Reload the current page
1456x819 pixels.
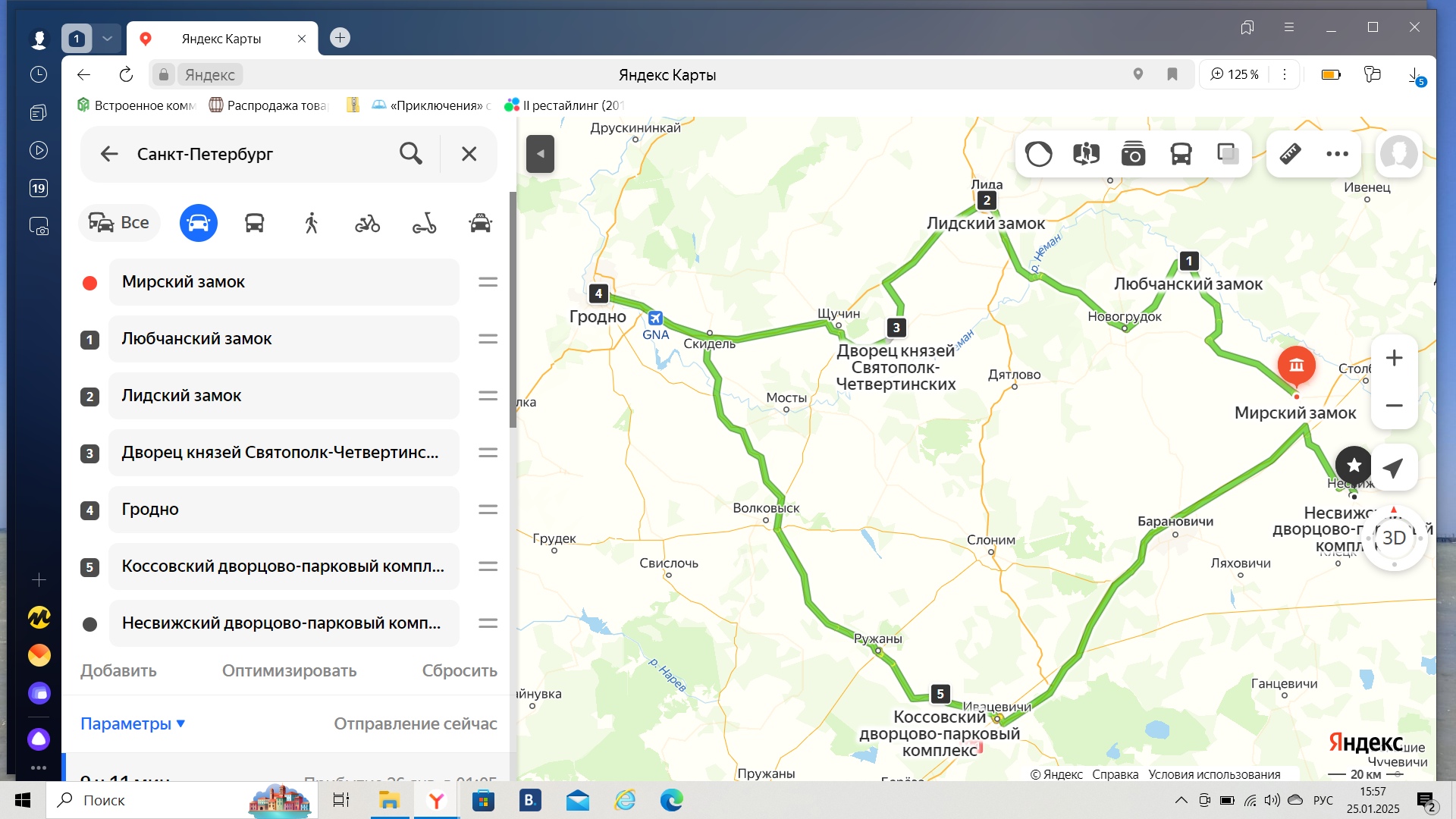[x=126, y=74]
